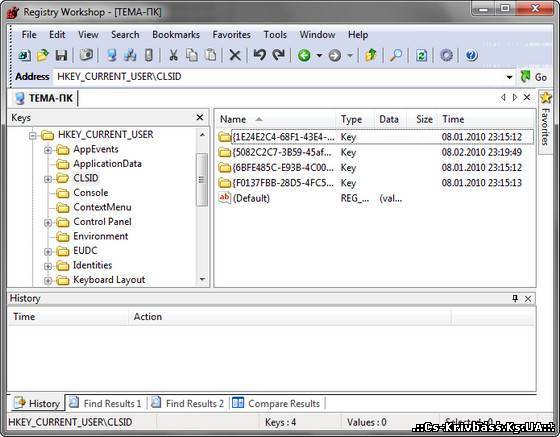Click the Undo arrow icon
The image size is (560, 437).
[260, 55]
